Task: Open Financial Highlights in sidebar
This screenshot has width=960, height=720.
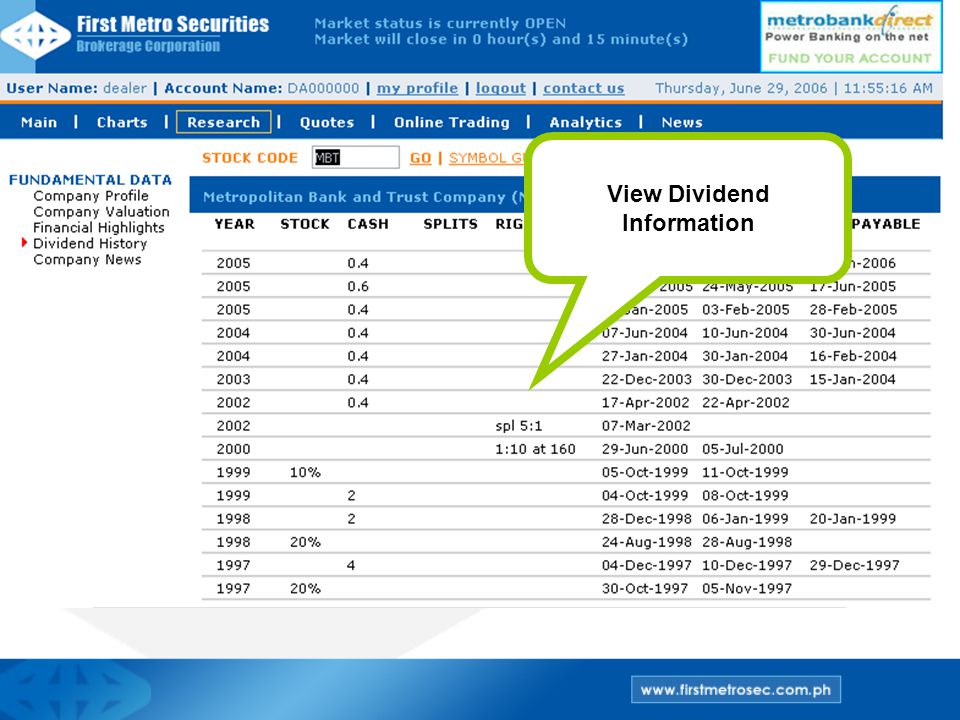Action: click(x=99, y=228)
